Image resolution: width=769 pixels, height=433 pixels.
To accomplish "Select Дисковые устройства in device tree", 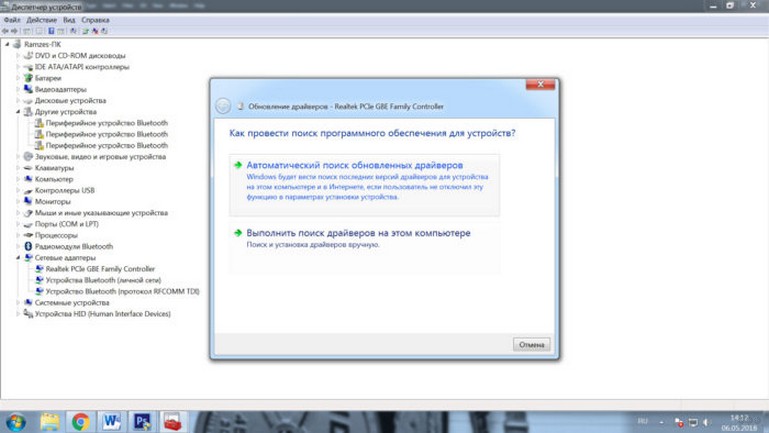I will (70, 101).
